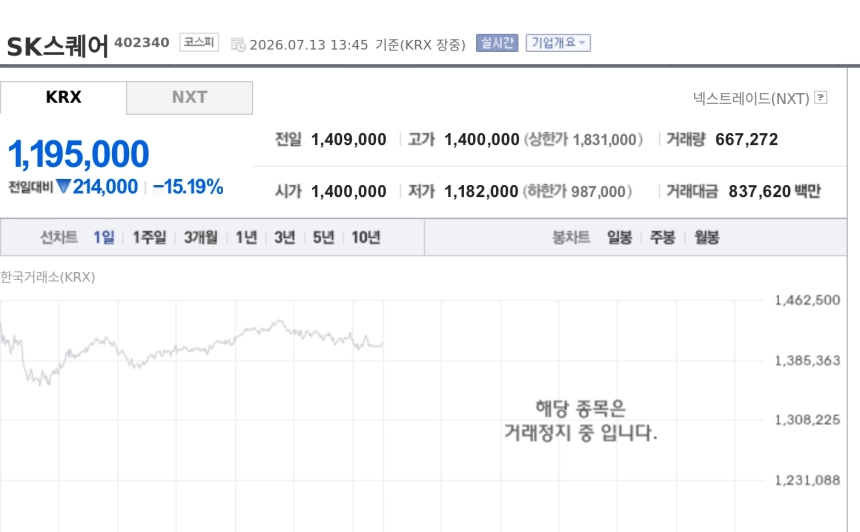Screen dimensions: 860x532
Task: Switch to the NXT tab
Action: (x=190, y=98)
